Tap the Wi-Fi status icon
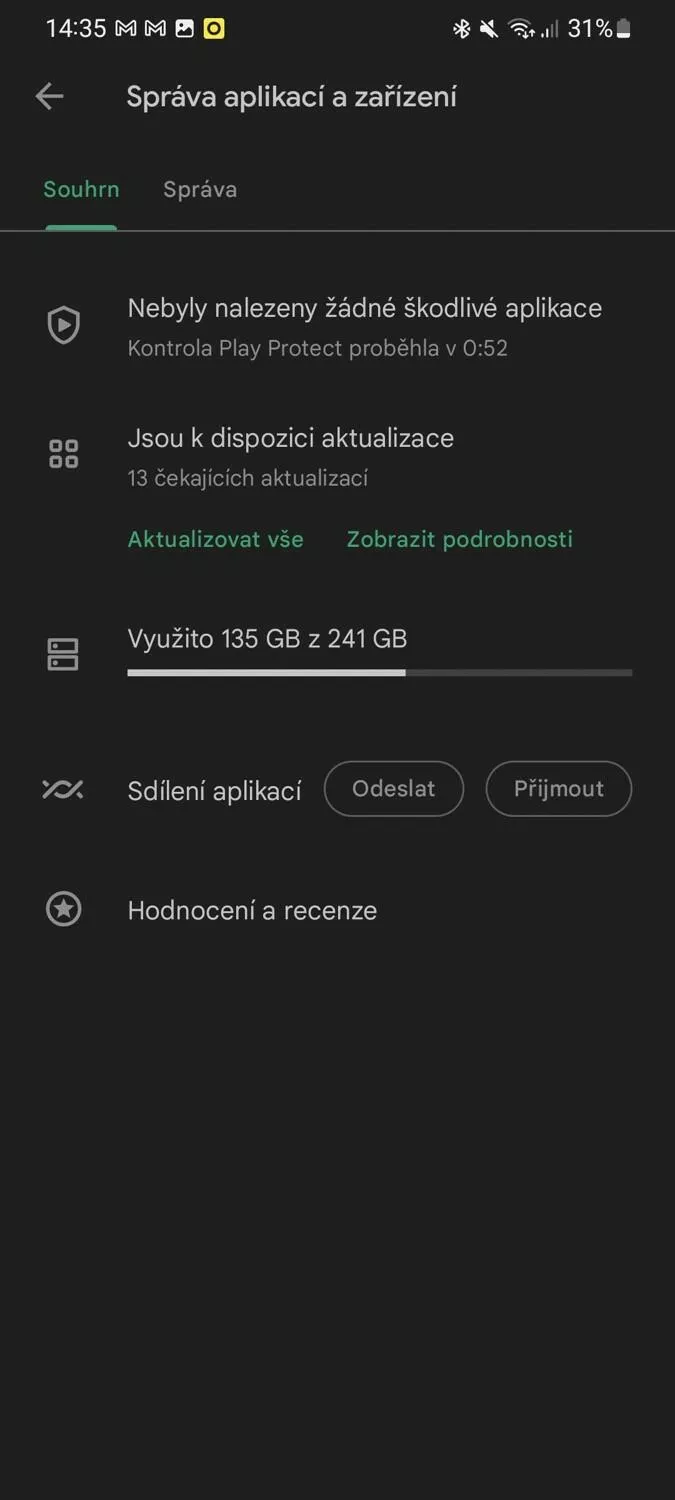Image resolution: width=675 pixels, height=1500 pixels. click(521, 29)
